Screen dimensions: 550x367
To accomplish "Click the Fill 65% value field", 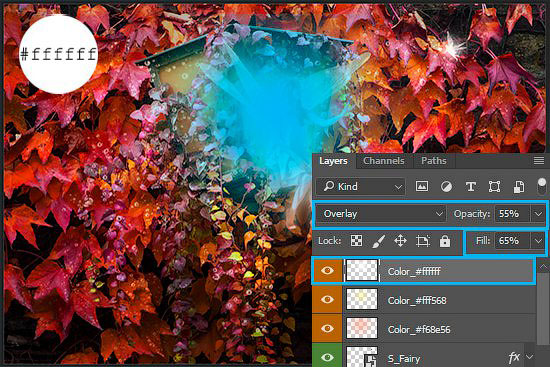I will pos(511,241).
